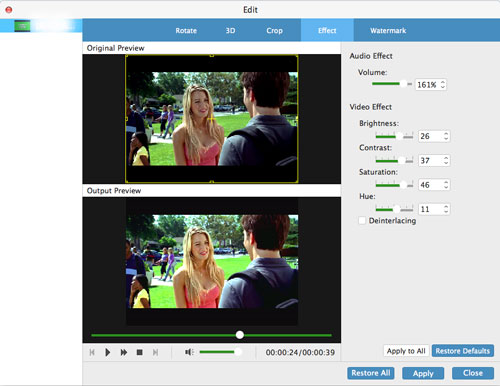Open the 3D tab

click(230, 30)
